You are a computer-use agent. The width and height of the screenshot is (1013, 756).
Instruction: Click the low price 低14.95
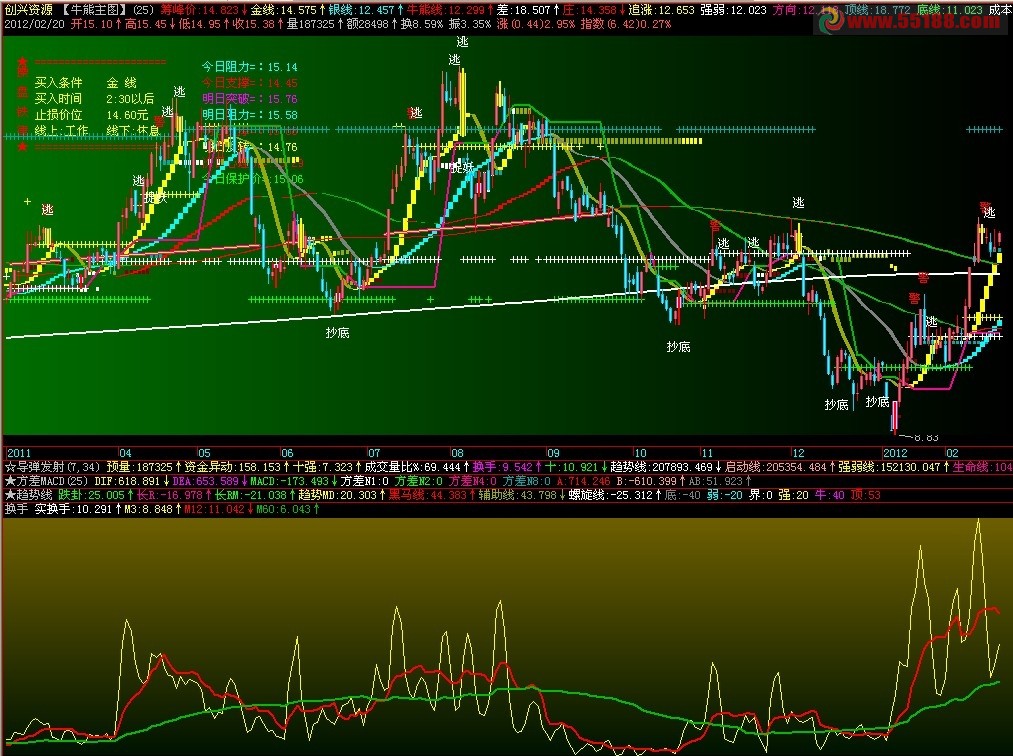point(198,24)
